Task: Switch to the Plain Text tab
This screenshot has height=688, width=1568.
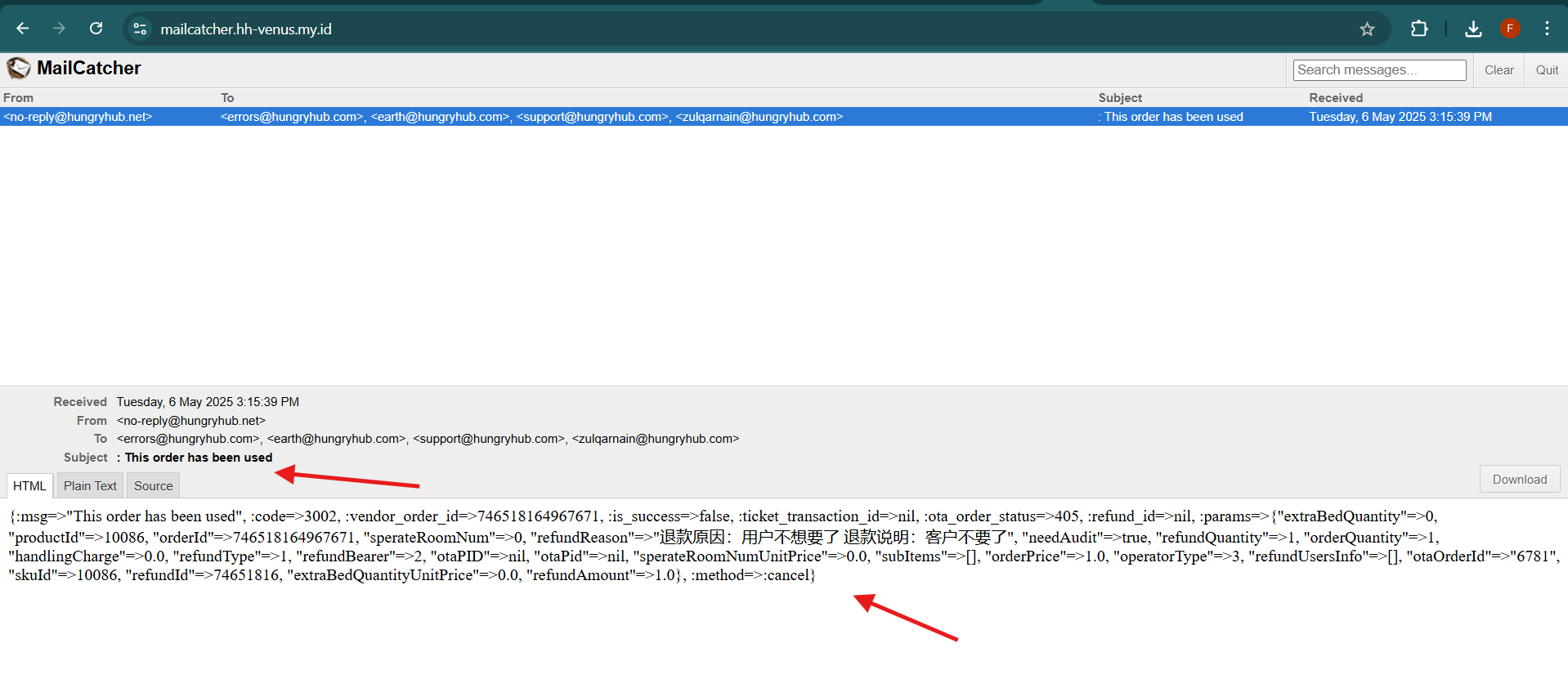Action: click(90, 485)
